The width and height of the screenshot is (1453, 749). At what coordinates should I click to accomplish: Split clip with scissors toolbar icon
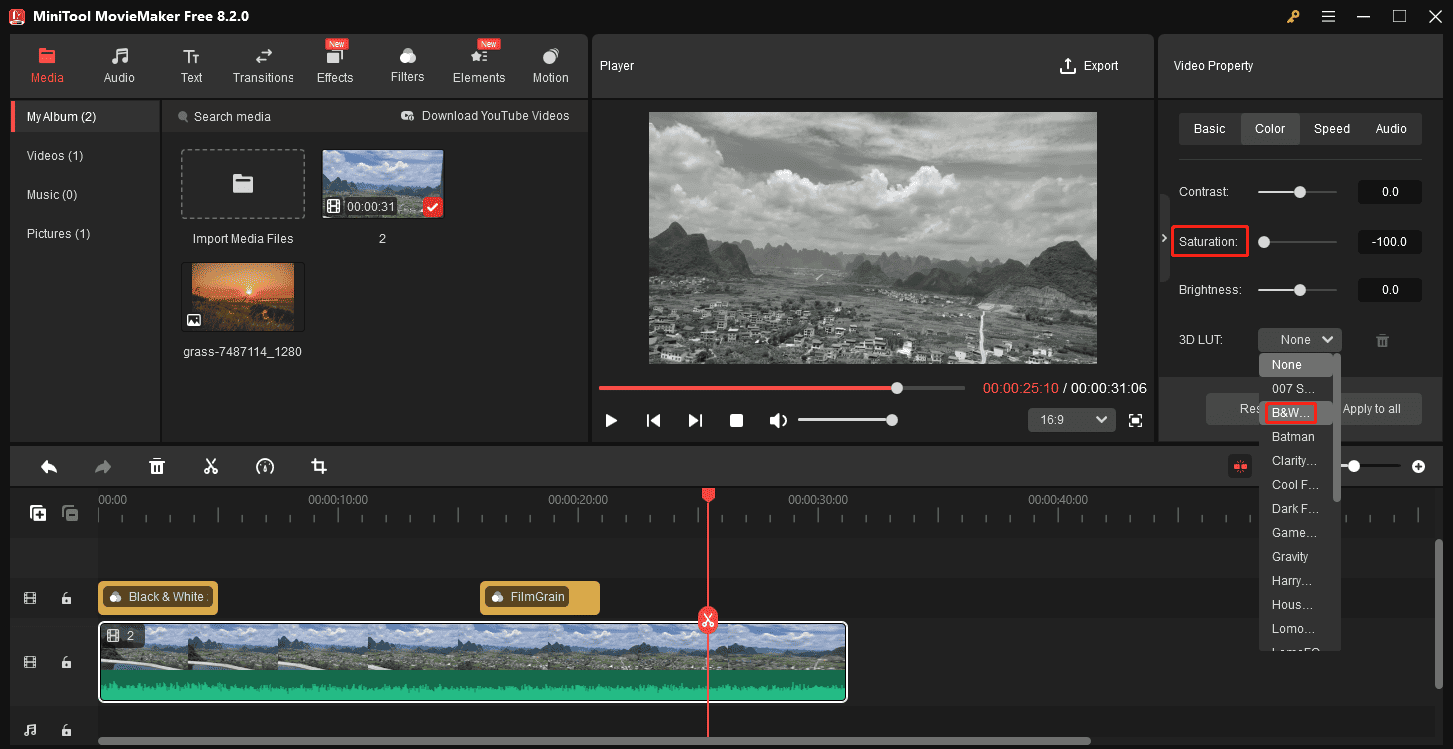point(211,466)
